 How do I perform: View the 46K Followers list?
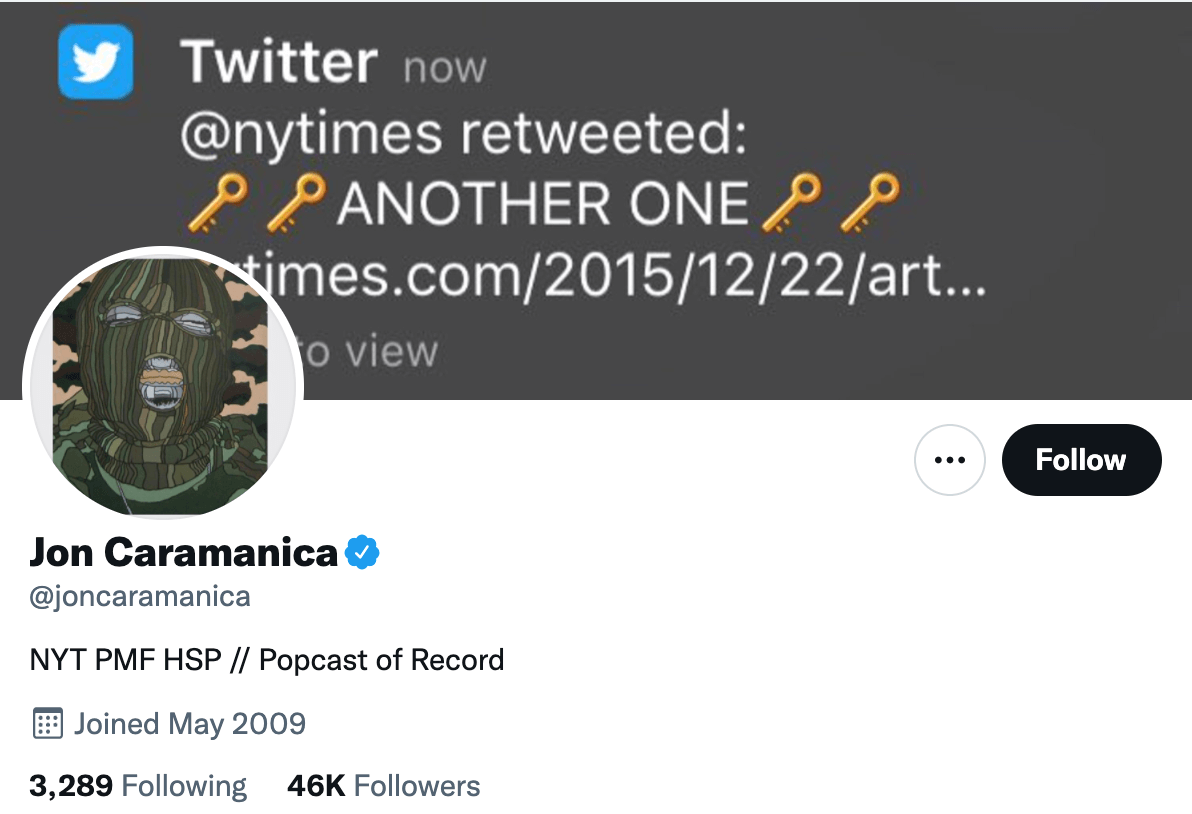(383, 786)
